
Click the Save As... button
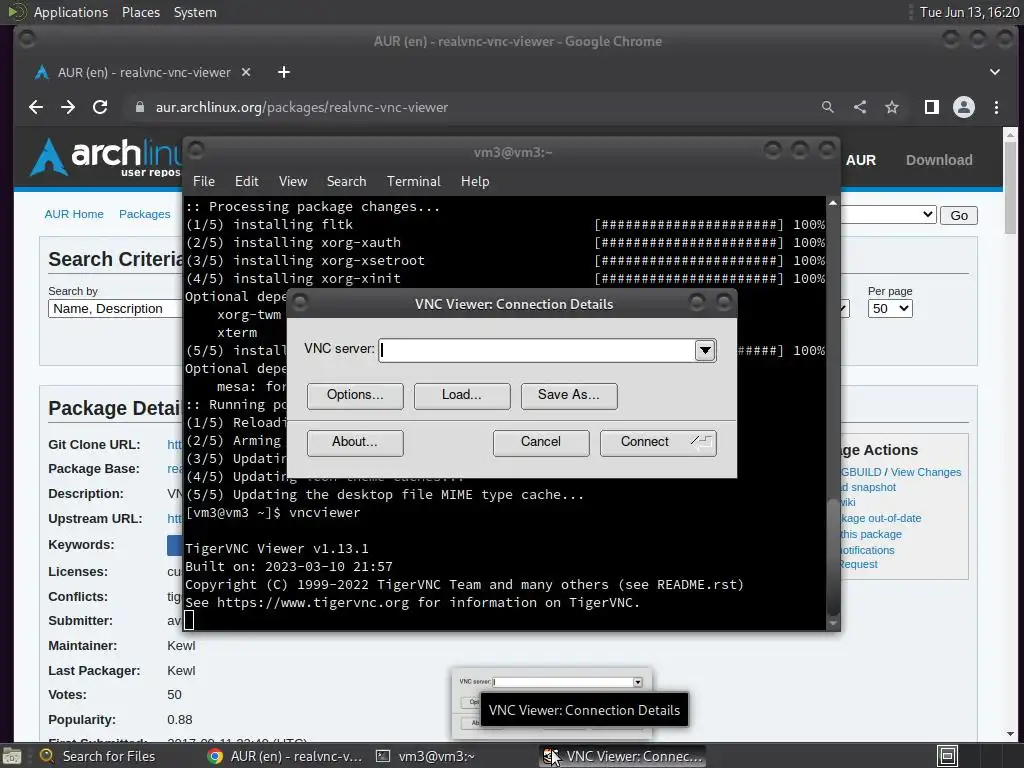pyautogui.click(x=569, y=396)
